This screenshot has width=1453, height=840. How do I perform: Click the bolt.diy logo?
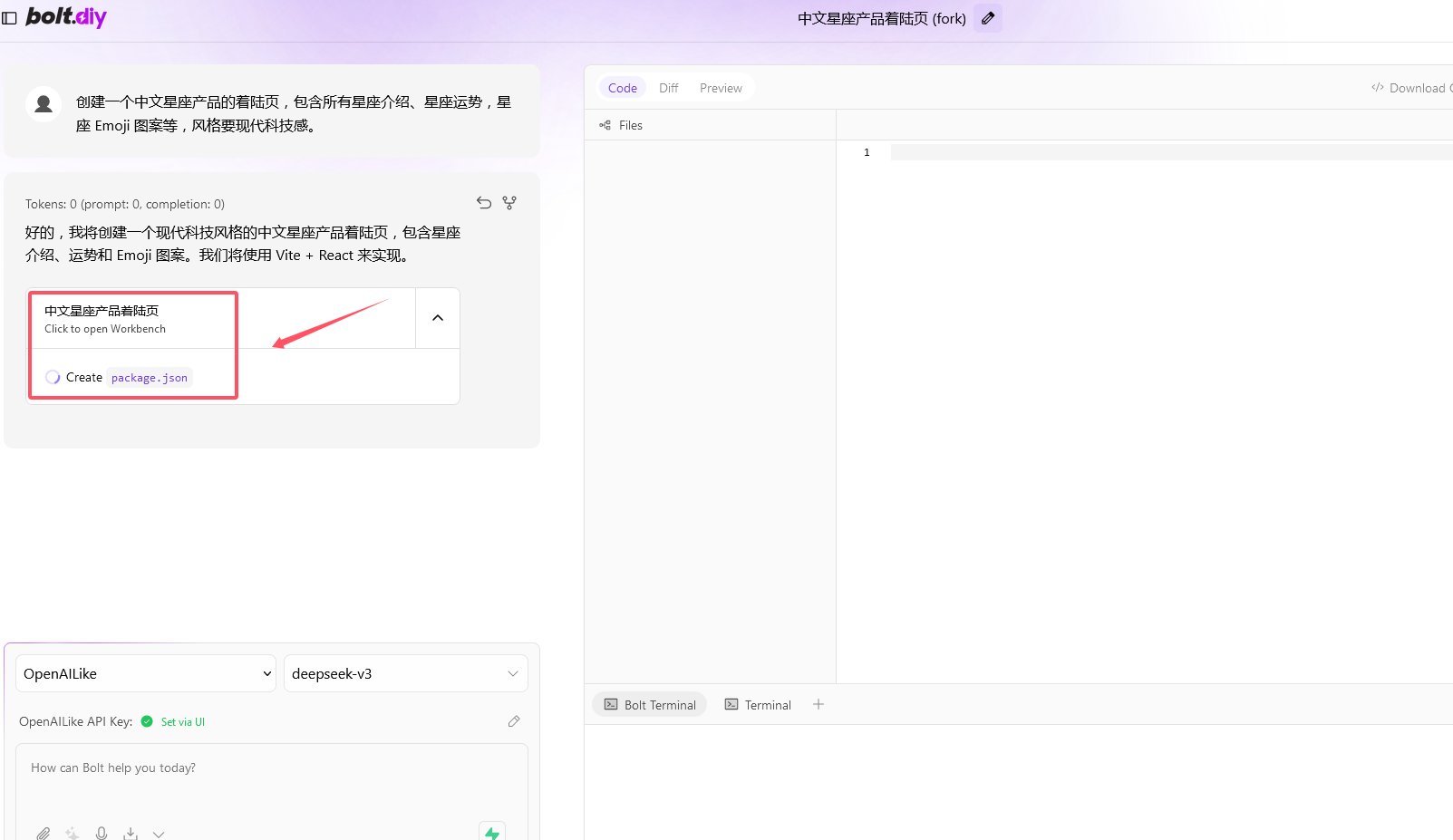[66, 17]
